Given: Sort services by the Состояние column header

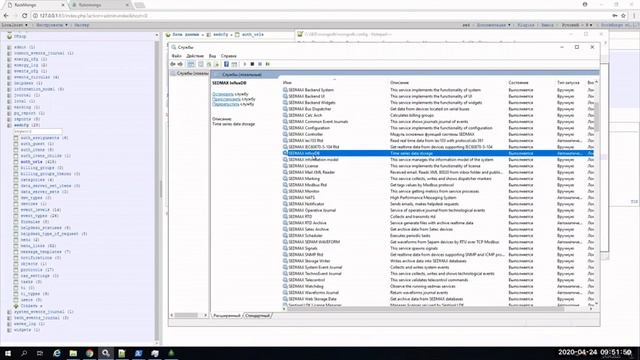Looking at the screenshot, I should click(518, 83).
